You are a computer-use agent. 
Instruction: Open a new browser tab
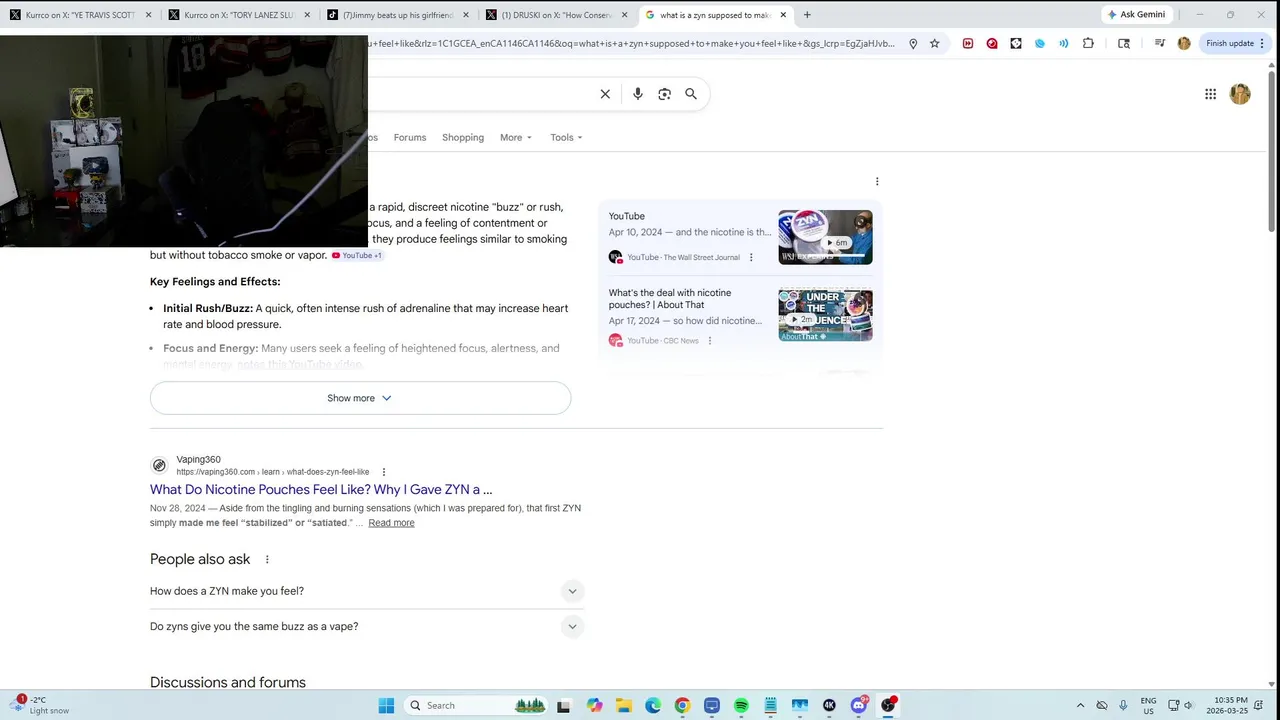pos(807,15)
